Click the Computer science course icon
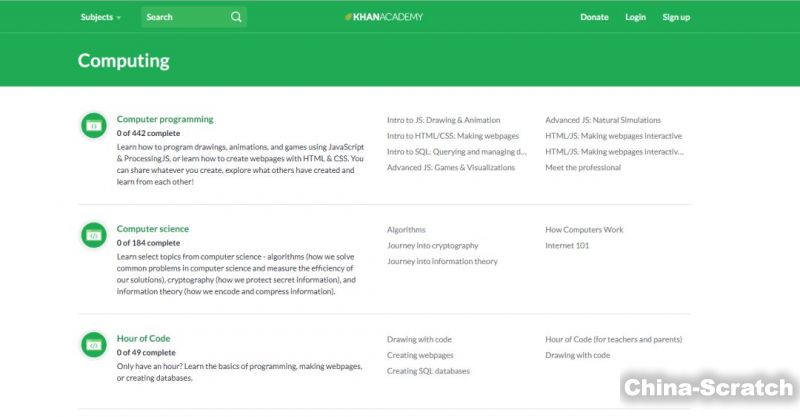Screen dimensions: 800x417 pos(93,236)
